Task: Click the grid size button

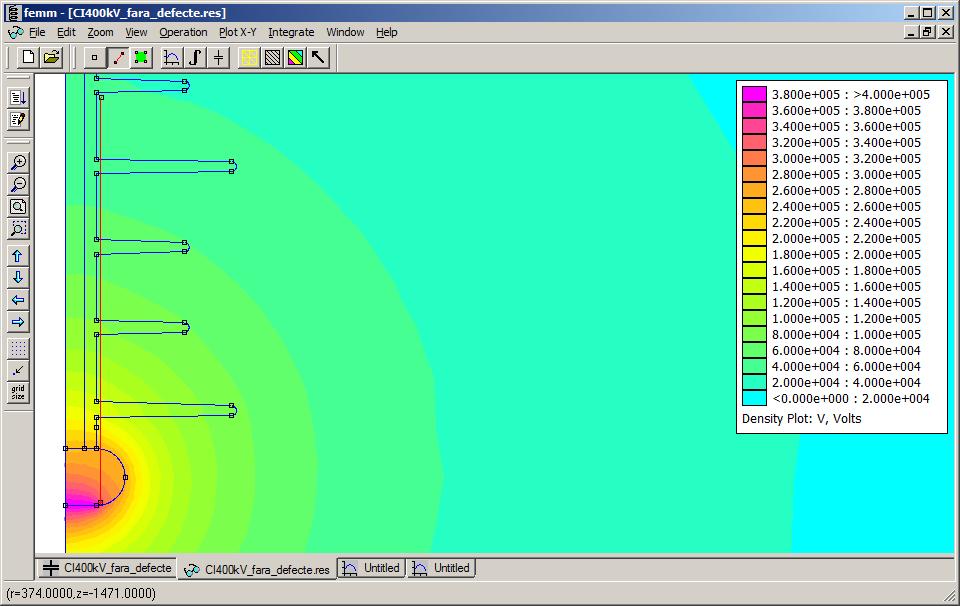Action: point(18,392)
